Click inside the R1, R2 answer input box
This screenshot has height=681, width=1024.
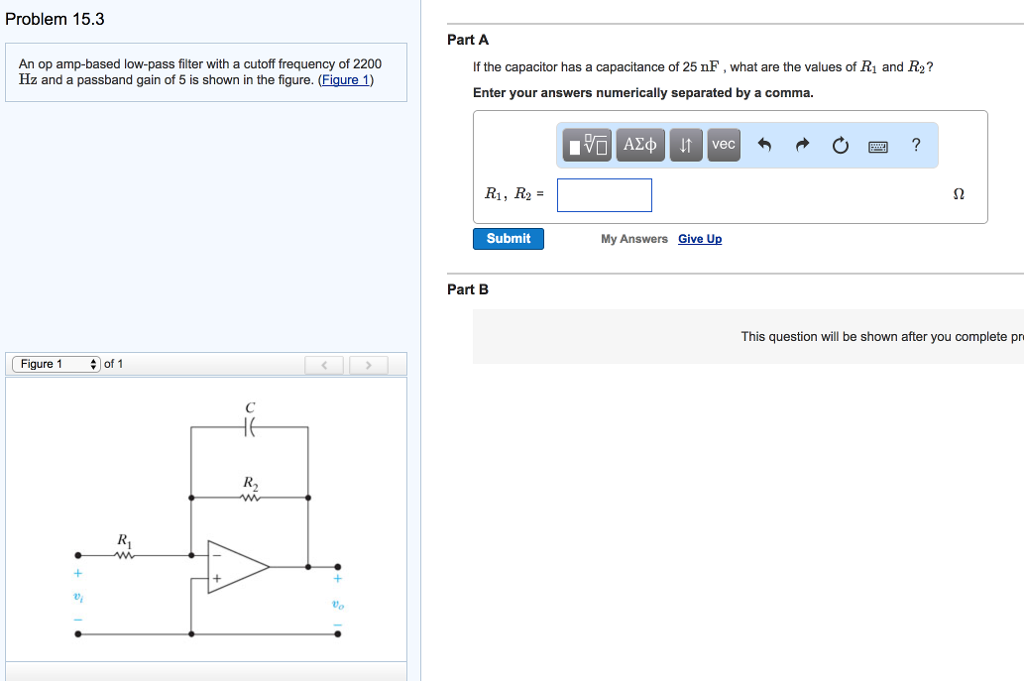(604, 194)
